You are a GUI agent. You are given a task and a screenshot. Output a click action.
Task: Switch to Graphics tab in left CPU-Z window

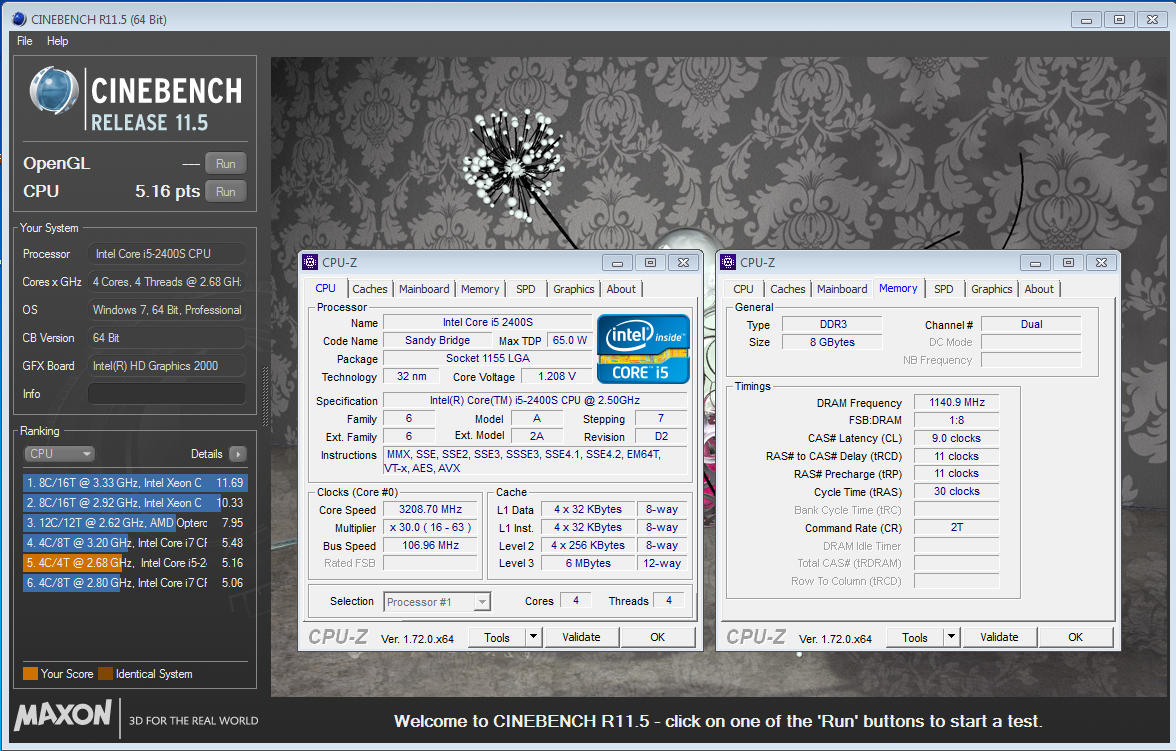click(574, 289)
